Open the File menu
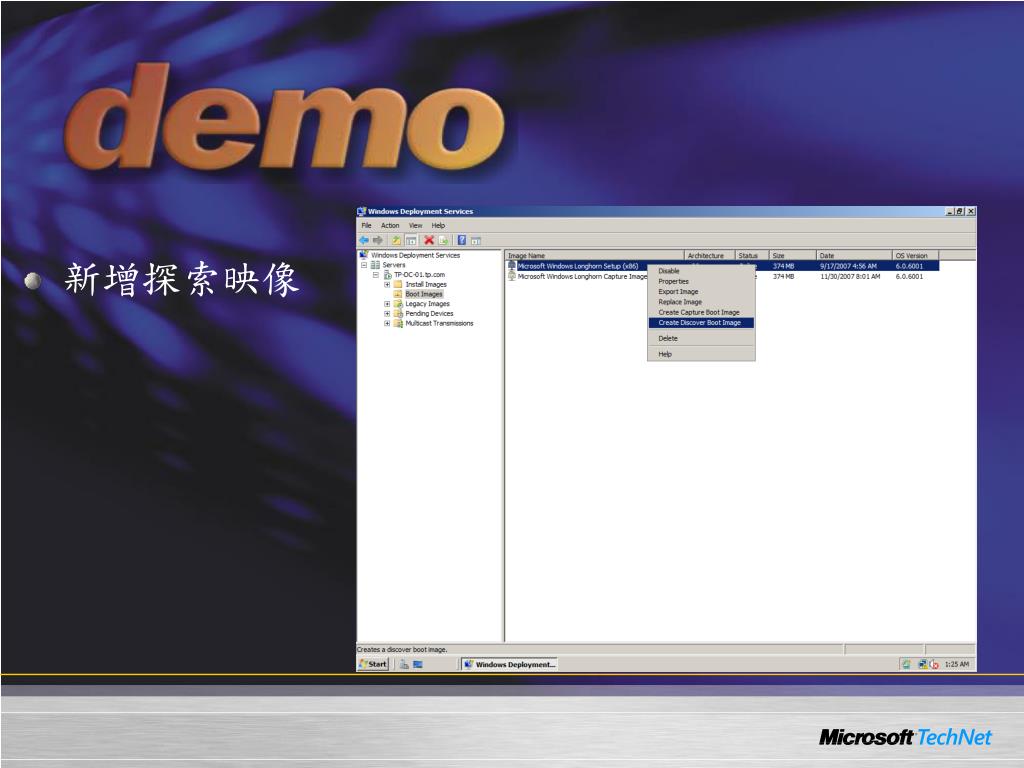The image size is (1024, 768). pyautogui.click(x=366, y=225)
